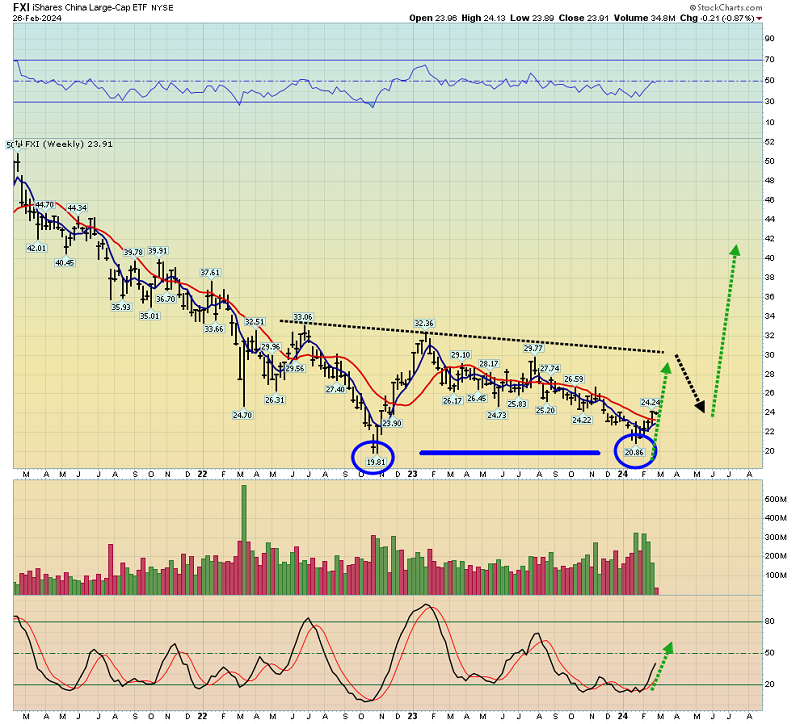The height and width of the screenshot is (724, 800).
Task: Click the Low 23.89 value
Action: (x=532, y=18)
